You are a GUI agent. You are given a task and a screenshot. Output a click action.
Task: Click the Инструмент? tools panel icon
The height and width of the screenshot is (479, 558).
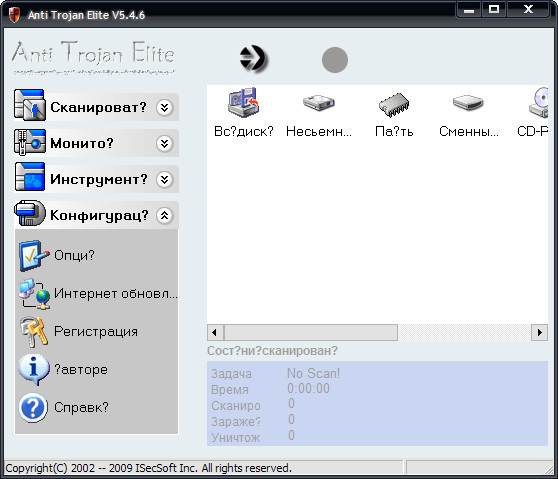click(x=30, y=177)
